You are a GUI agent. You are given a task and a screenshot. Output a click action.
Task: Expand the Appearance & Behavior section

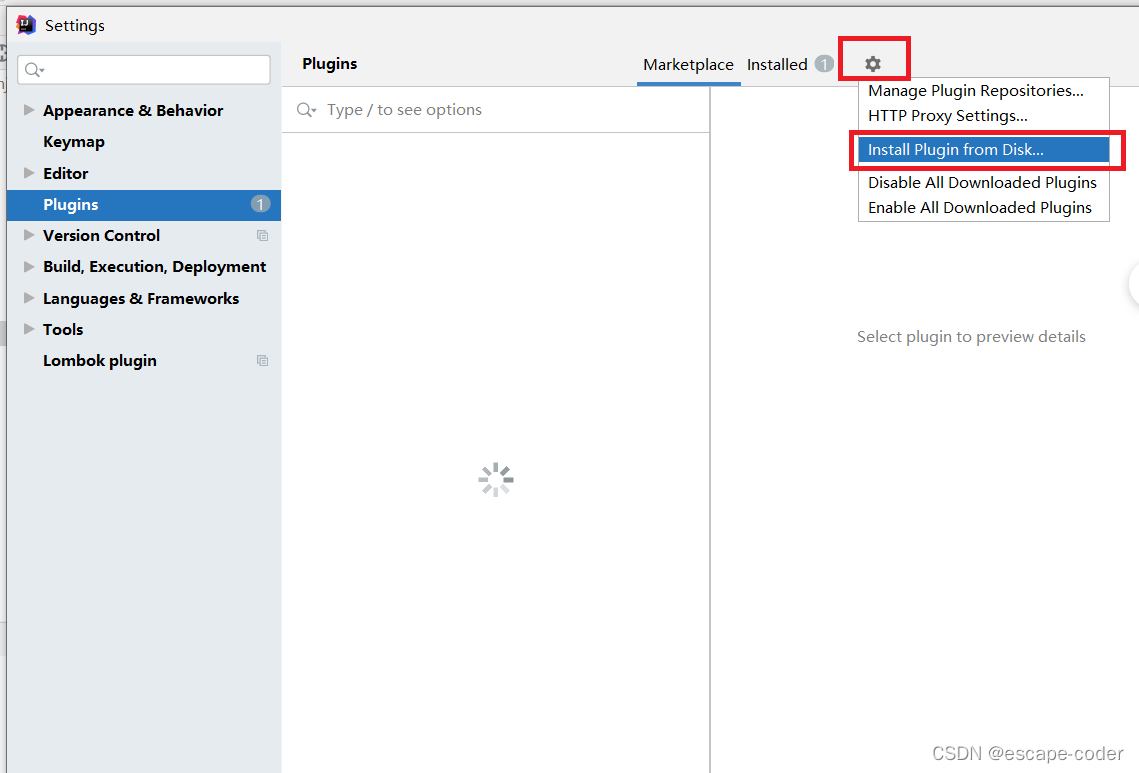pyautogui.click(x=29, y=110)
